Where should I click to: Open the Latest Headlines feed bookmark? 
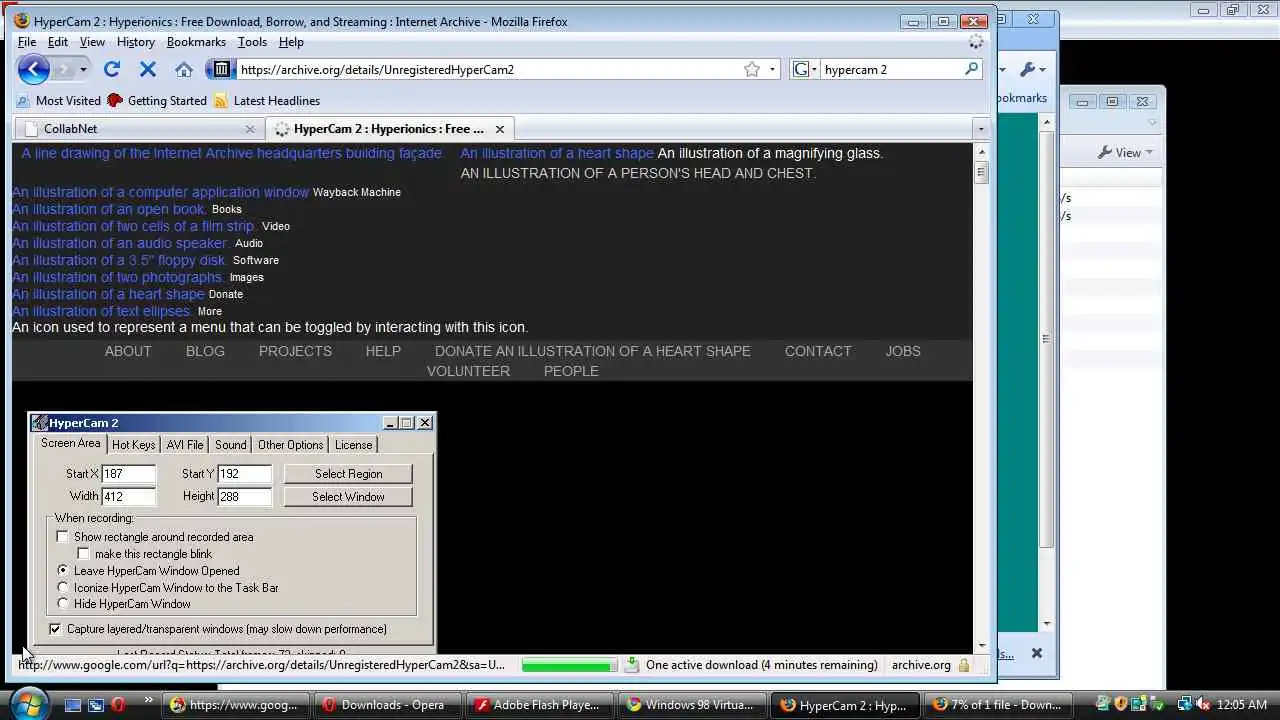point(266,101)
